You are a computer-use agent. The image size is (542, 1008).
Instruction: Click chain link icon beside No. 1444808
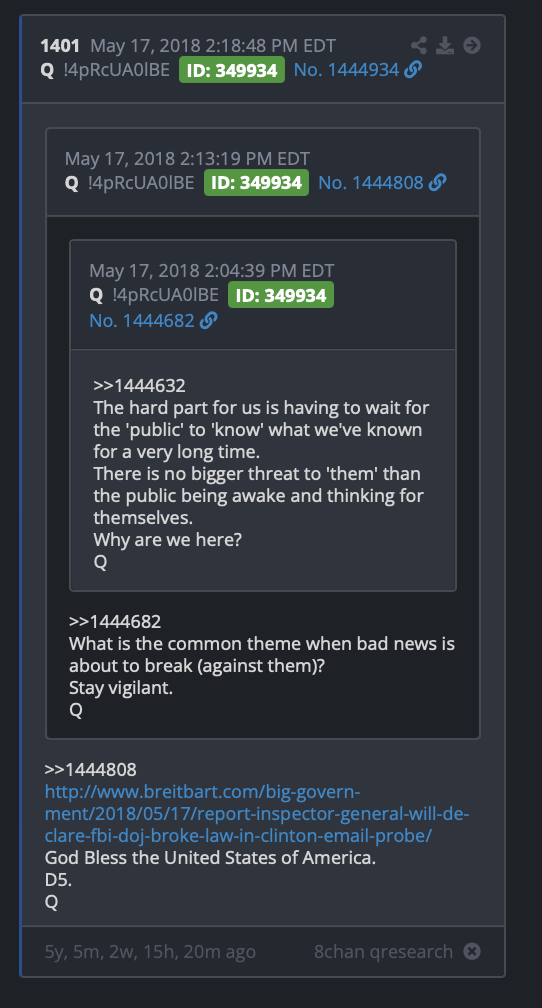click(437, 183)
